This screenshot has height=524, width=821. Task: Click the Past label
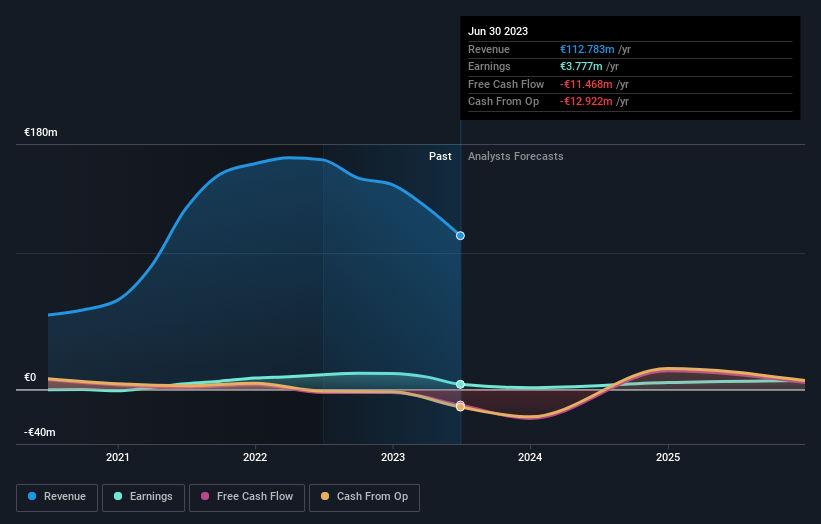440,156
